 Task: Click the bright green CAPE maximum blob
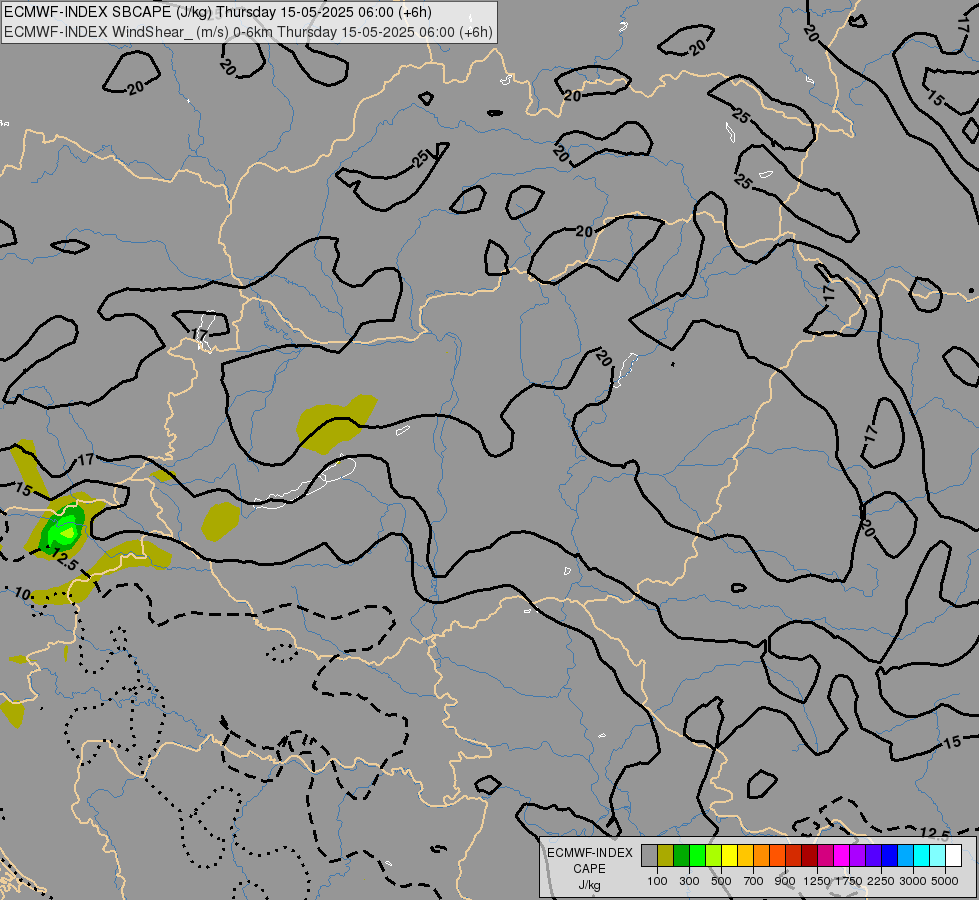click(x=65, y=531)
